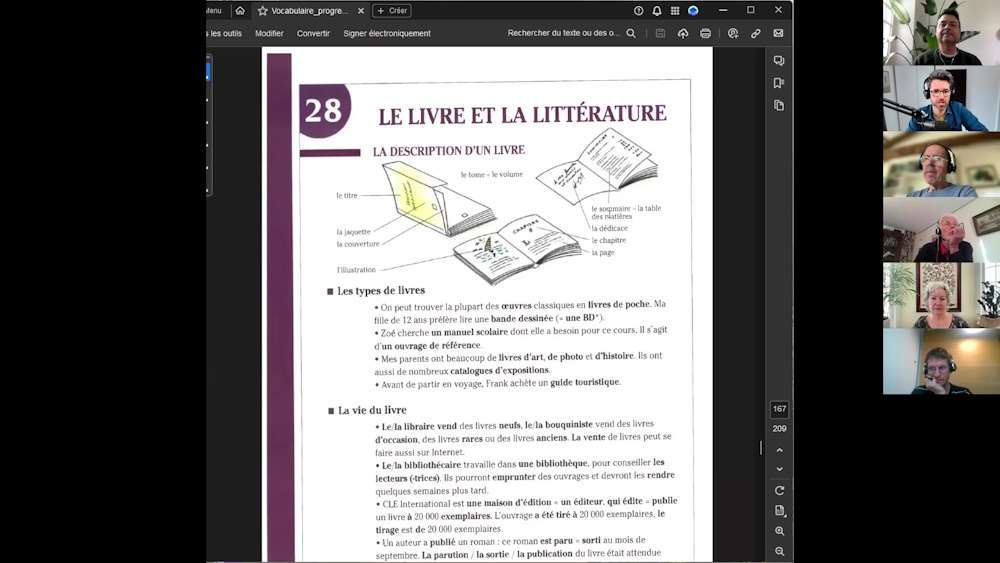This screenshot has width=1000, height=563.
Task: Click the share with others icon
Action: (x=733, y=33)
